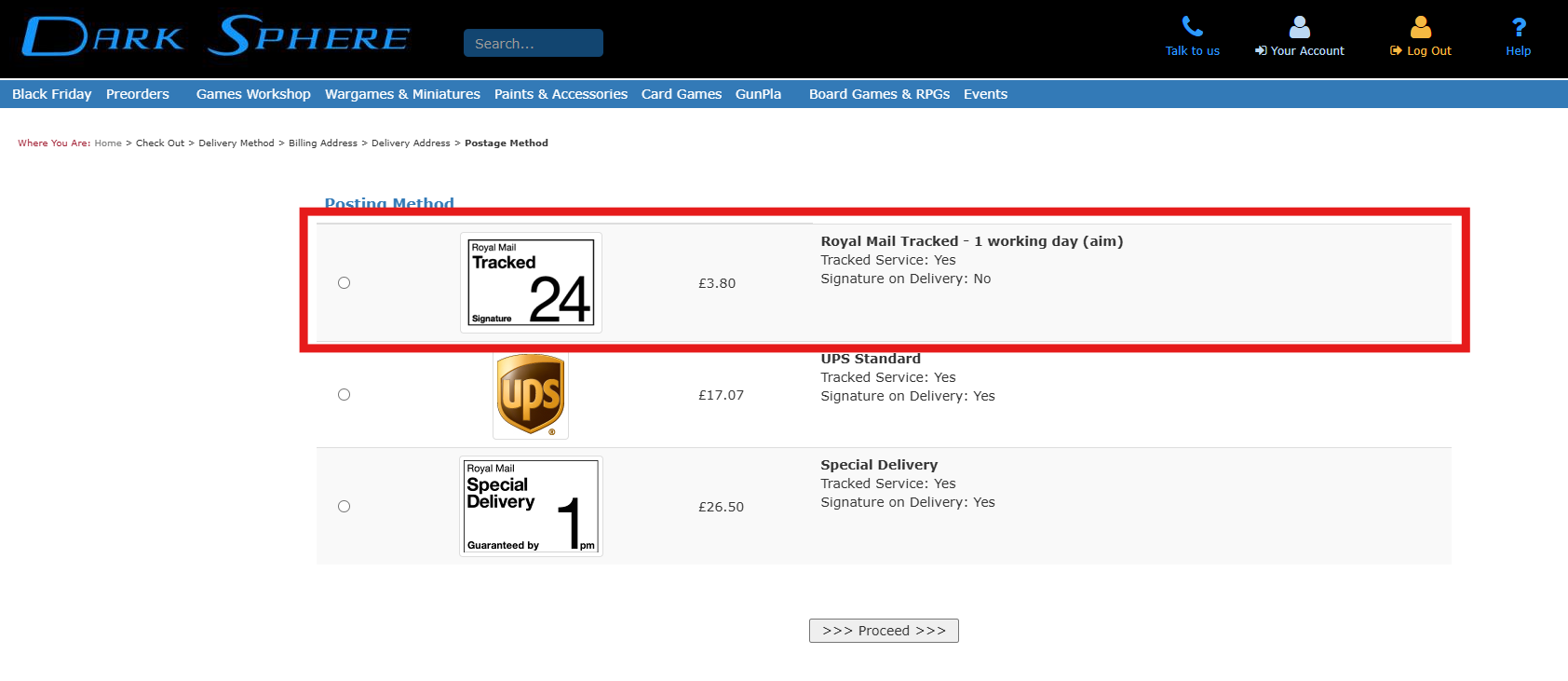
Task: Open the Preorders menu
Action: pyautogui.click(x=138, y=94)
